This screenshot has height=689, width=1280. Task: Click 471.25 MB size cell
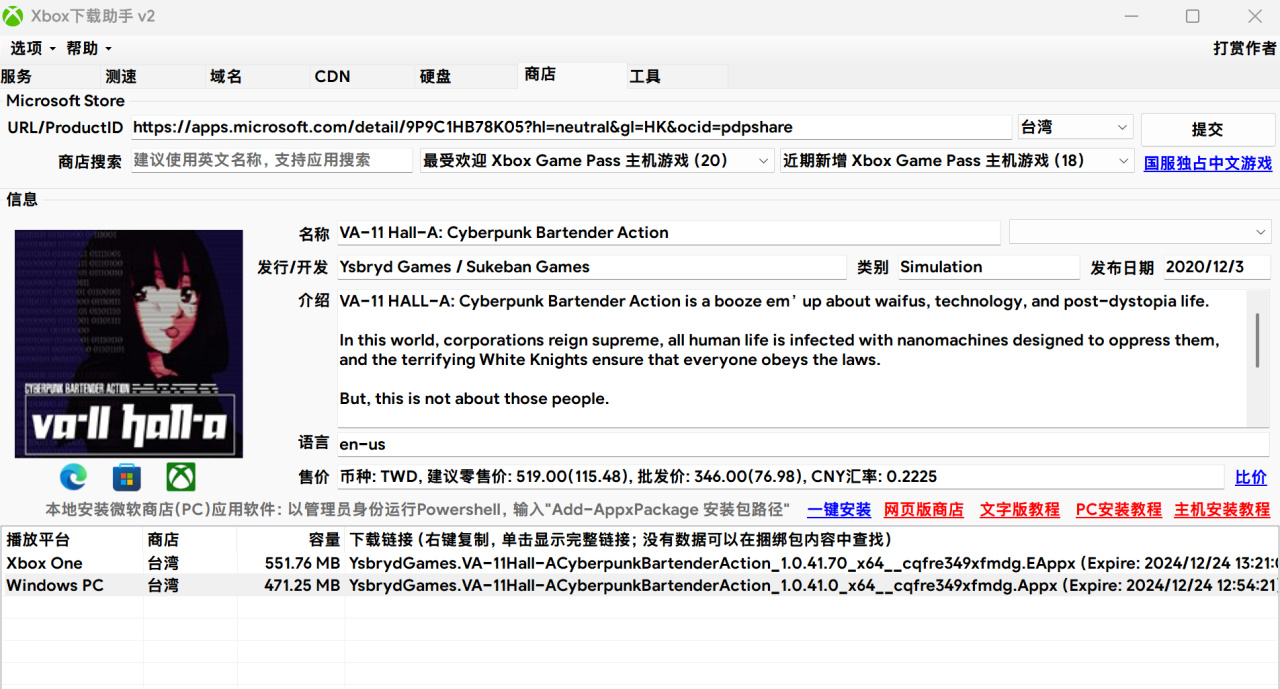click(302, 585)
